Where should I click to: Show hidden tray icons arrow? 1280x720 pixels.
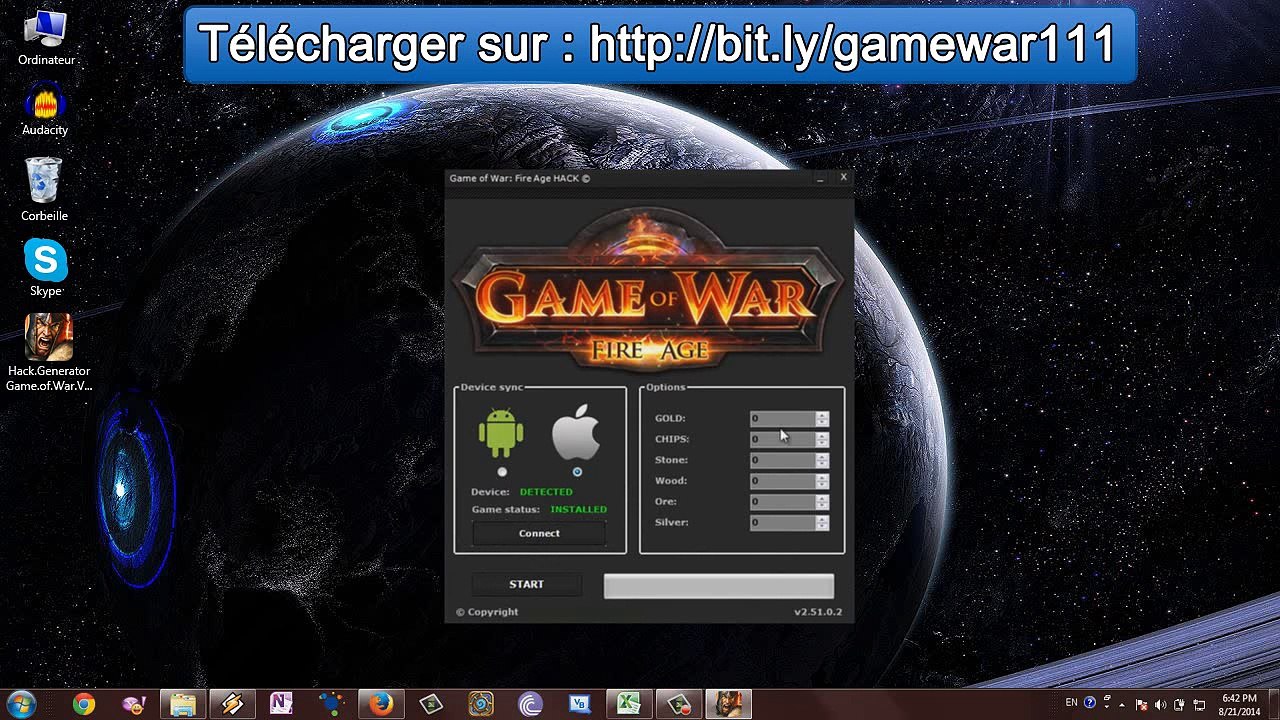(1122, 704)
